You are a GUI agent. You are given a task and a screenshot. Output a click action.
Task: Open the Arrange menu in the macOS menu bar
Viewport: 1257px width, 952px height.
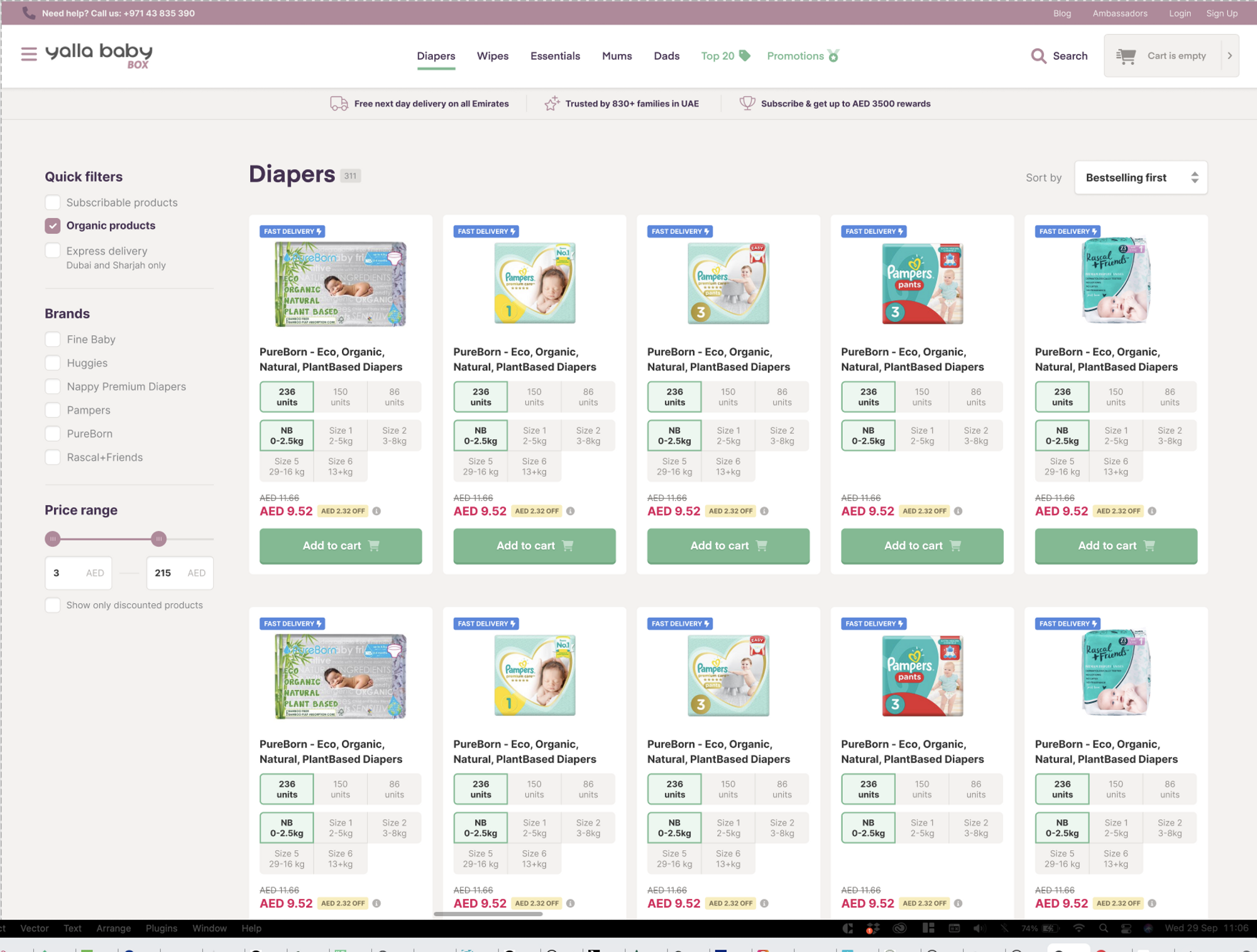click(x=114, y=928)
